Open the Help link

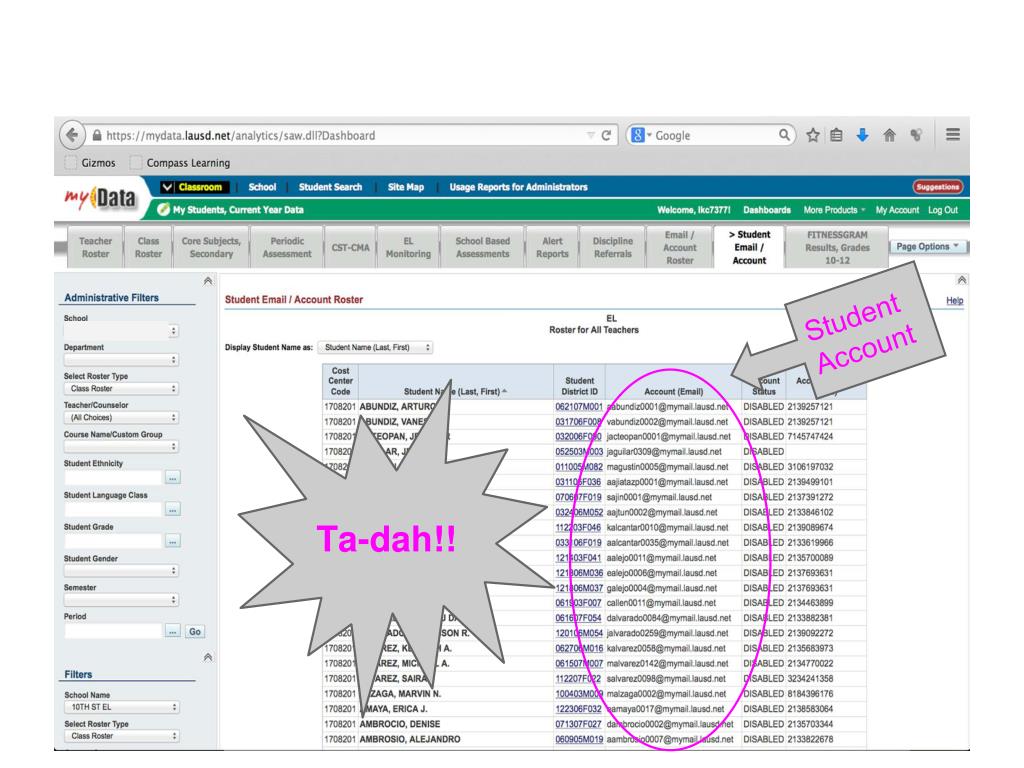954,301
